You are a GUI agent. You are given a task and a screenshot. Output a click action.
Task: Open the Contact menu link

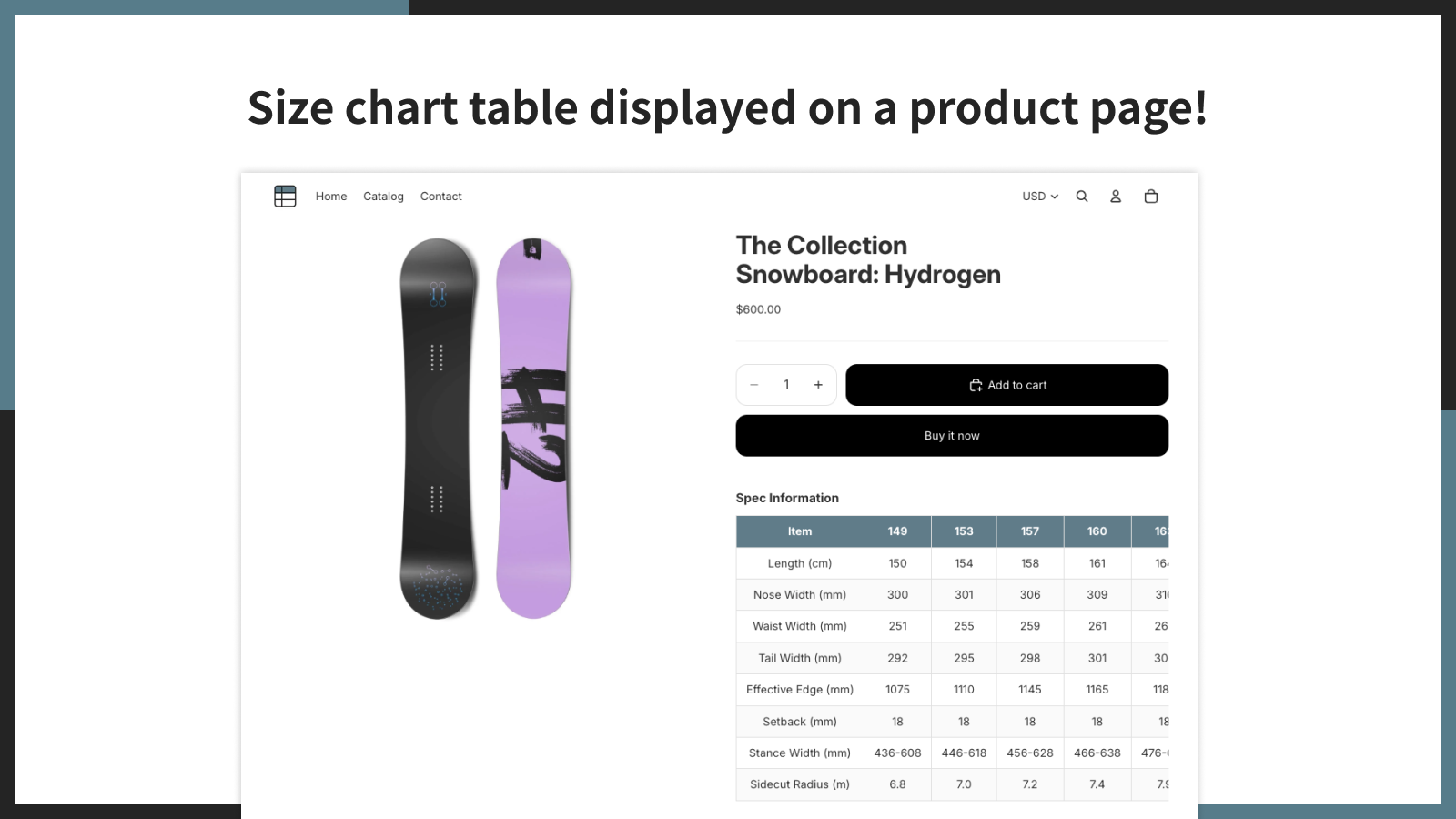coord(441,197)
